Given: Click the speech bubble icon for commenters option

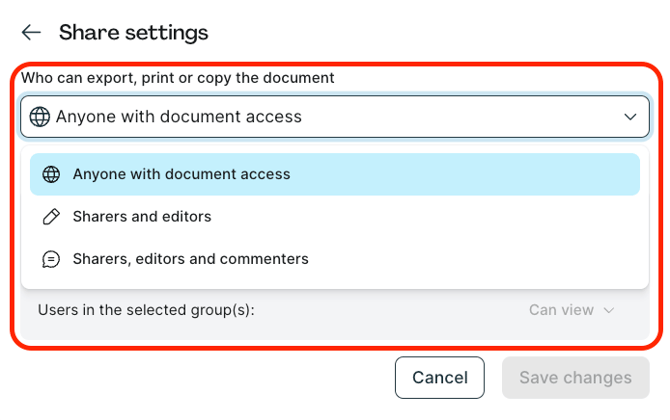Looking at the screenshot, I should 51,259.
